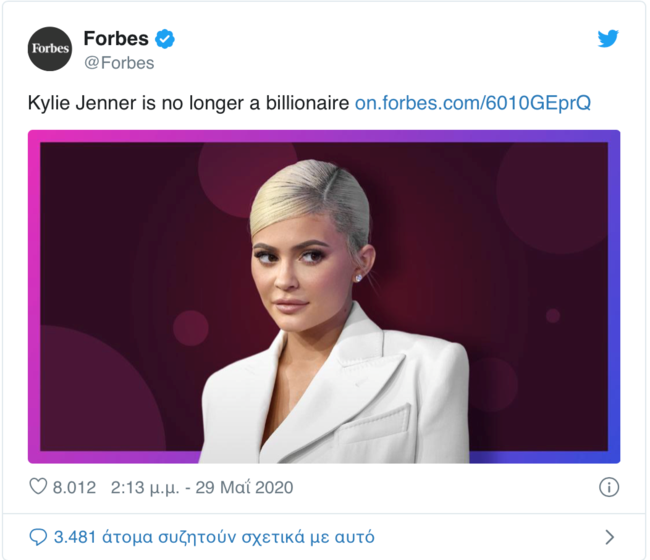Click the 29 Μαΐ 2020 date
Screen dimensions: 650x560
pyautogui.click(x=247, y=488)
